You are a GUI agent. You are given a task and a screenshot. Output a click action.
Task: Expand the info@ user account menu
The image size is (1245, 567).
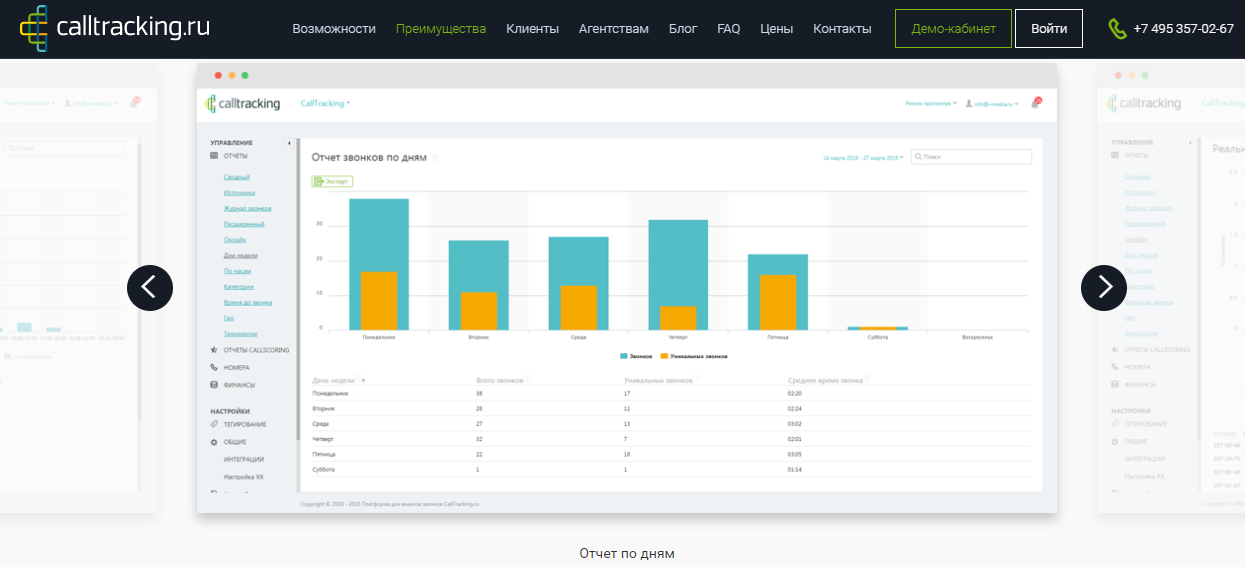(995, 103)
